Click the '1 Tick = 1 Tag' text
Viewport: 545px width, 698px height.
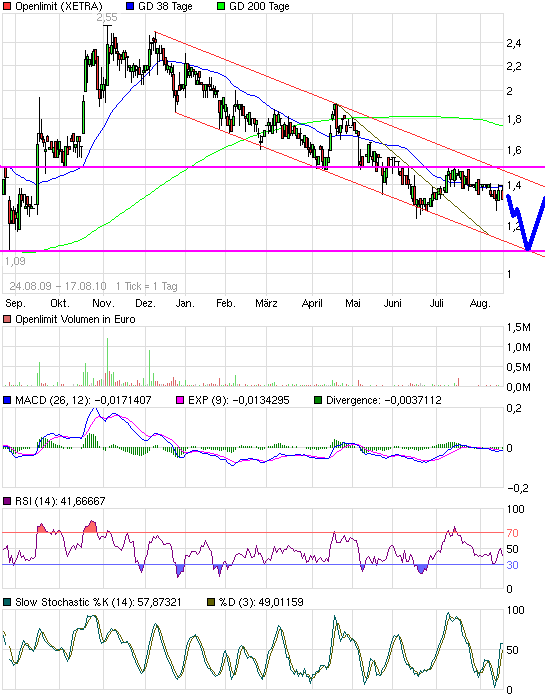[146, 286]
